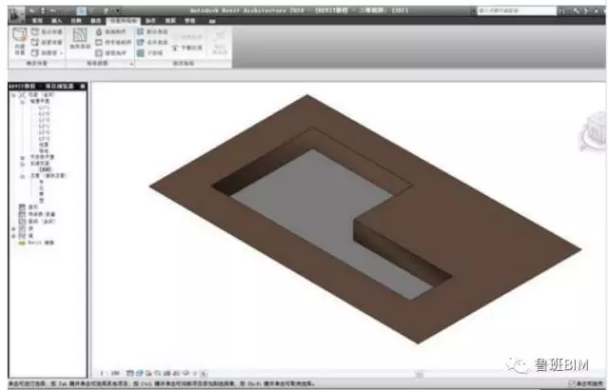The image size is (609, 390).
Task: Open the Revit application menu button
Action: point(17,14)
